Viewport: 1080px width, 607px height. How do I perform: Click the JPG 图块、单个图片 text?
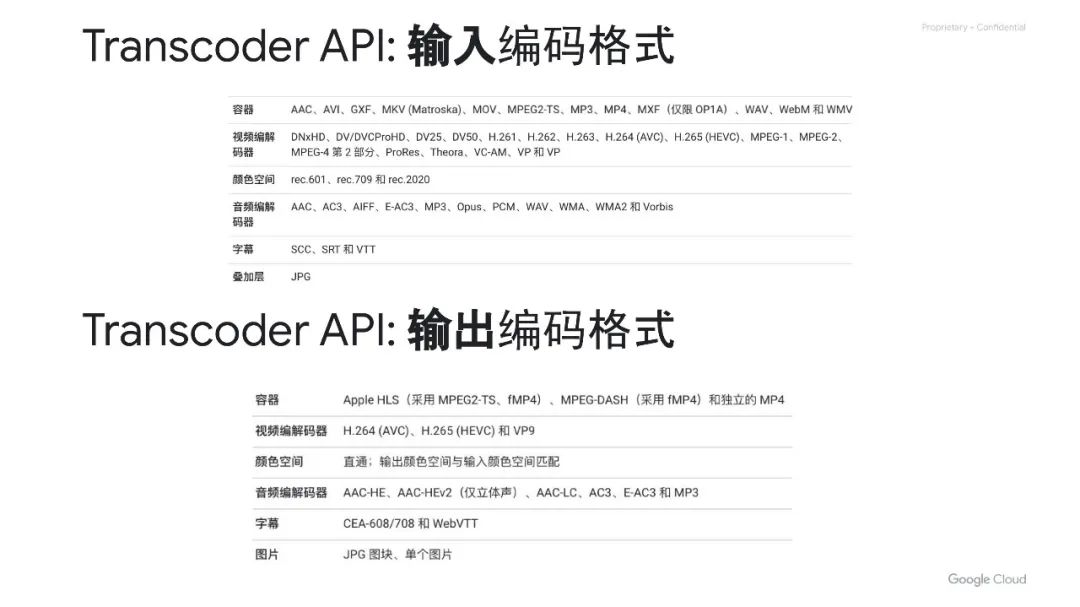tap(397, 554)
